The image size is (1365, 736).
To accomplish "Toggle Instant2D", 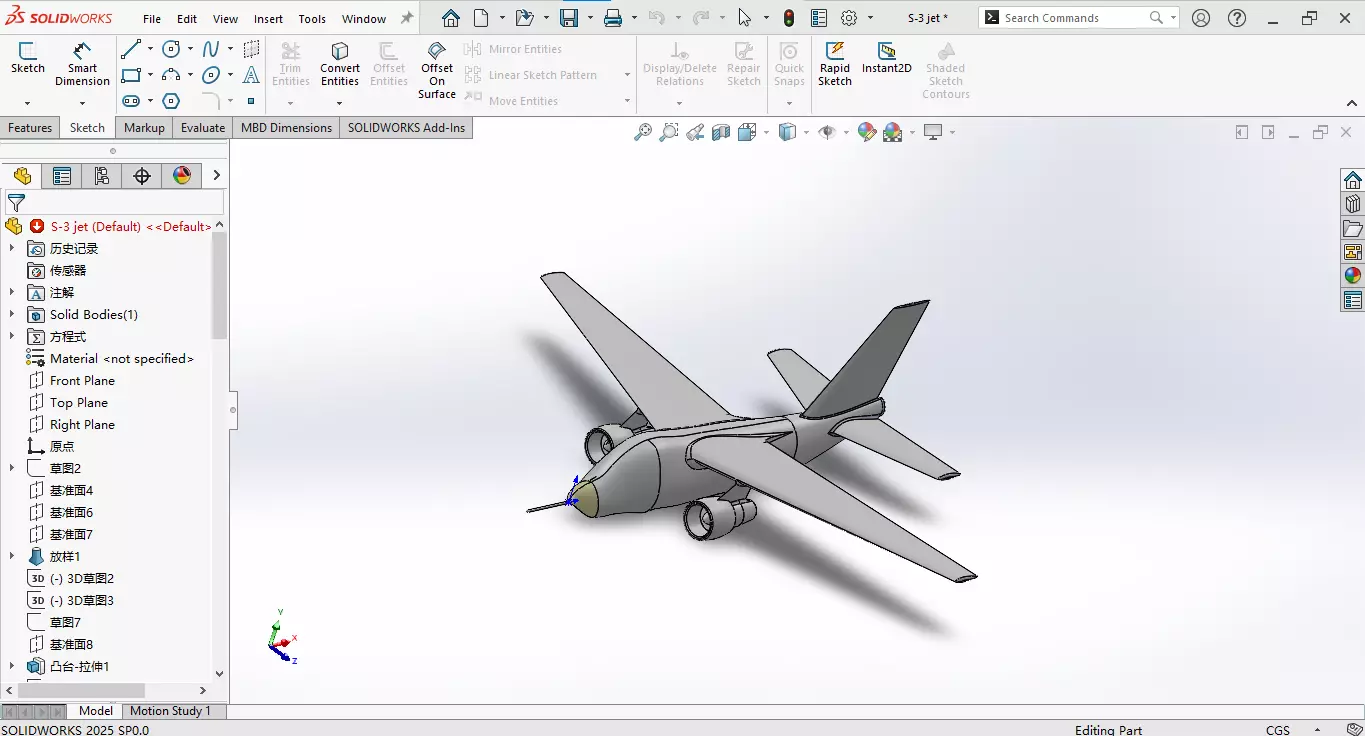I will click(887, 58).
